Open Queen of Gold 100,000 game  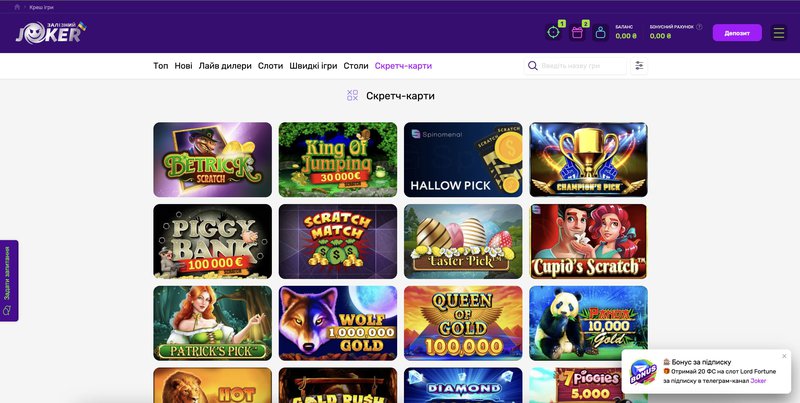pos(463,323)
